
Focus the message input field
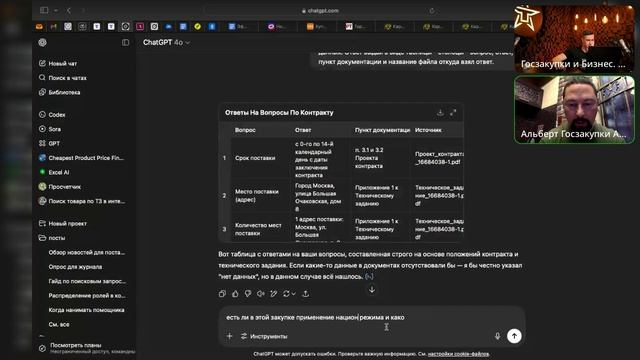point(371,317)
